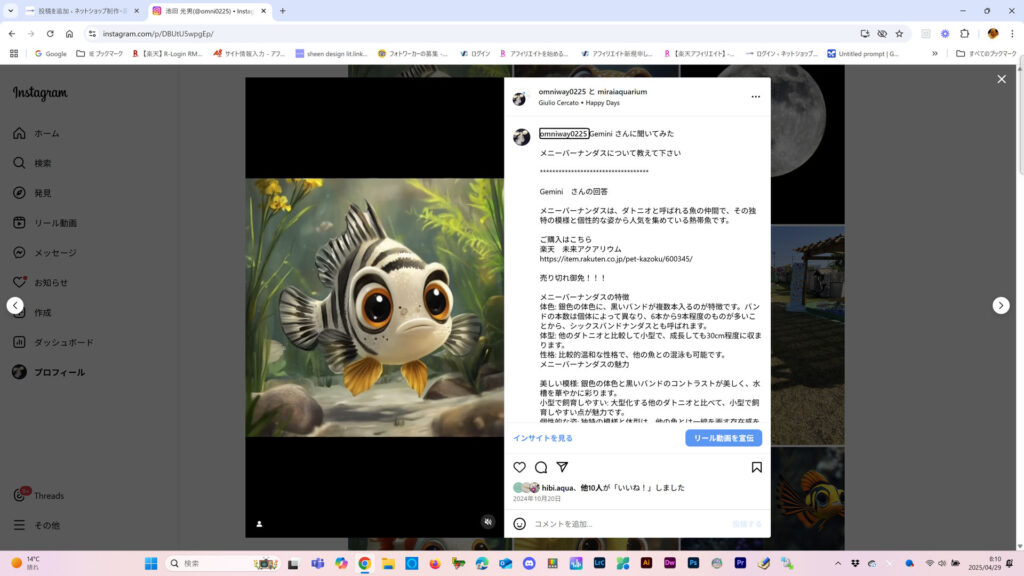Screen dimensions: 1024x576
Task: Open Illustrator from taskbar
Action: (646, 563)
